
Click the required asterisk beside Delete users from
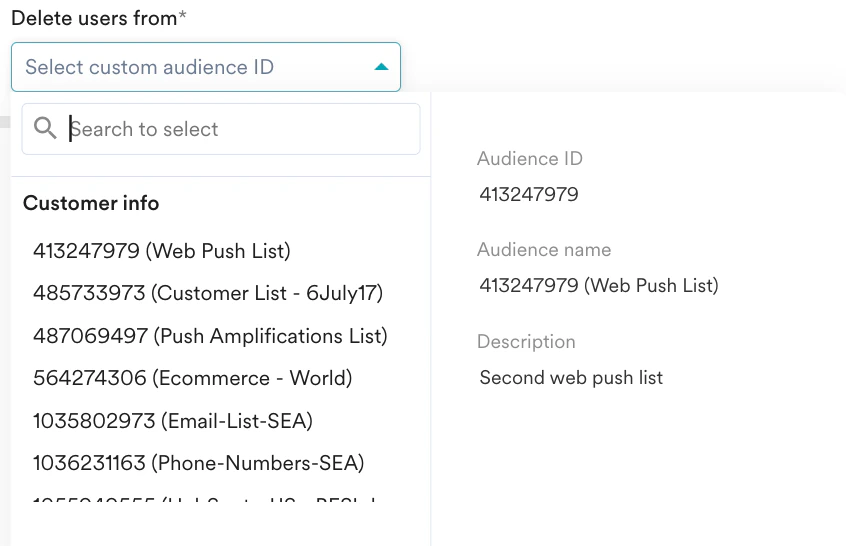[x=183, y=18]
